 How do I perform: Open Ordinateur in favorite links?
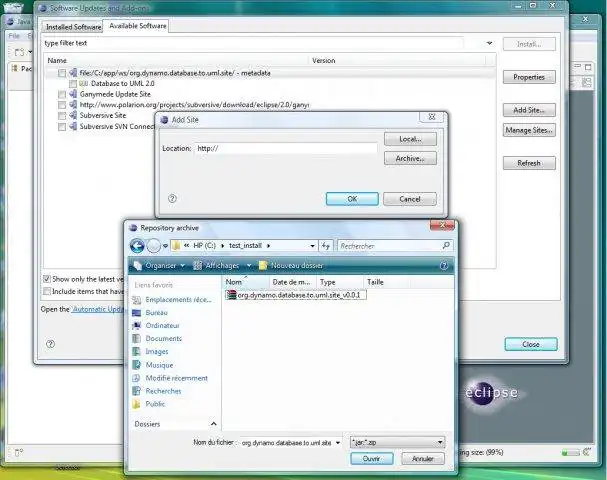156,326
